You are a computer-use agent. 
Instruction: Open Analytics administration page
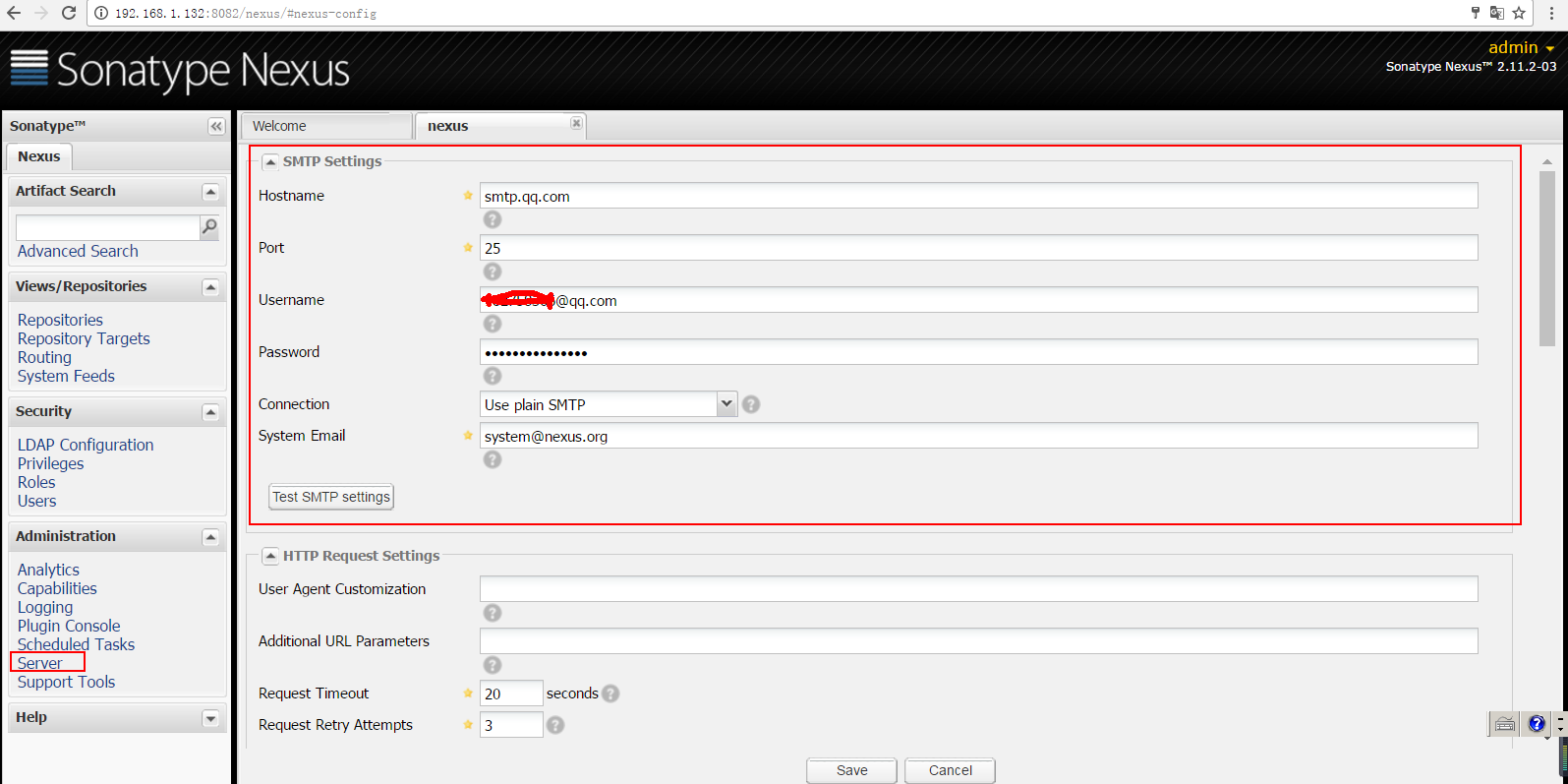pyautogui.click(x=48, y=570)
